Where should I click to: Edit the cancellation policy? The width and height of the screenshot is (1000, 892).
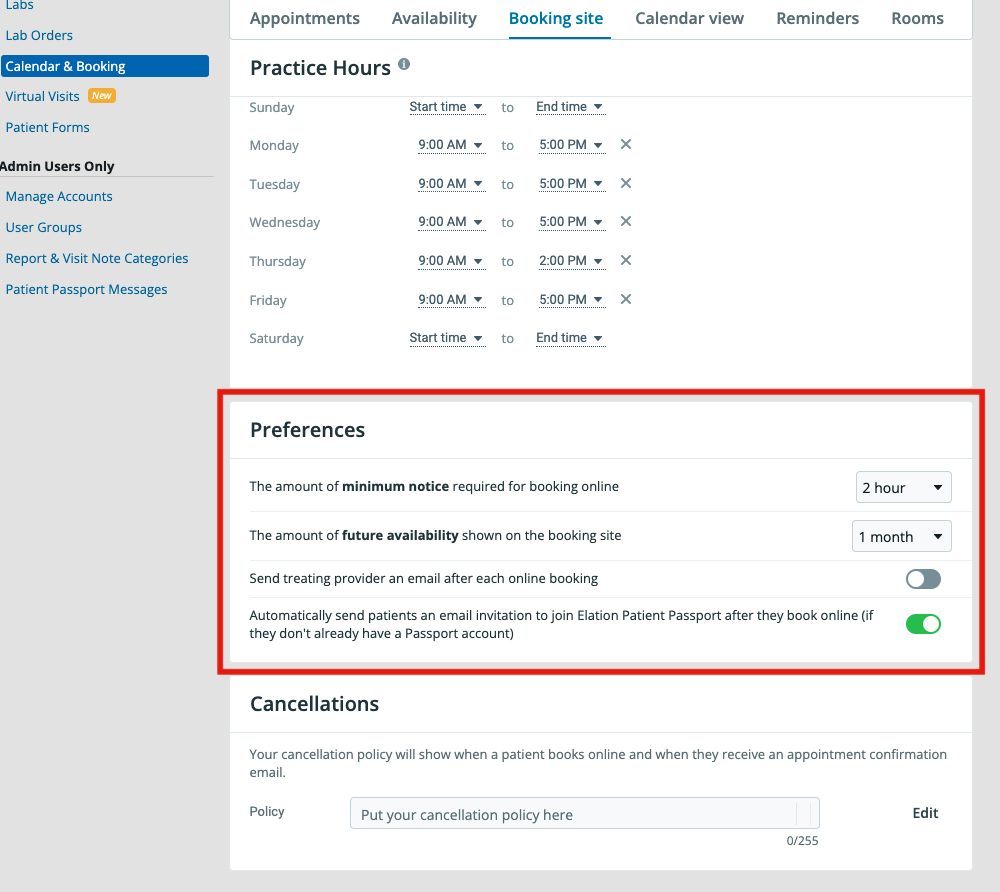pyautogui.click(x=924, y=813)
